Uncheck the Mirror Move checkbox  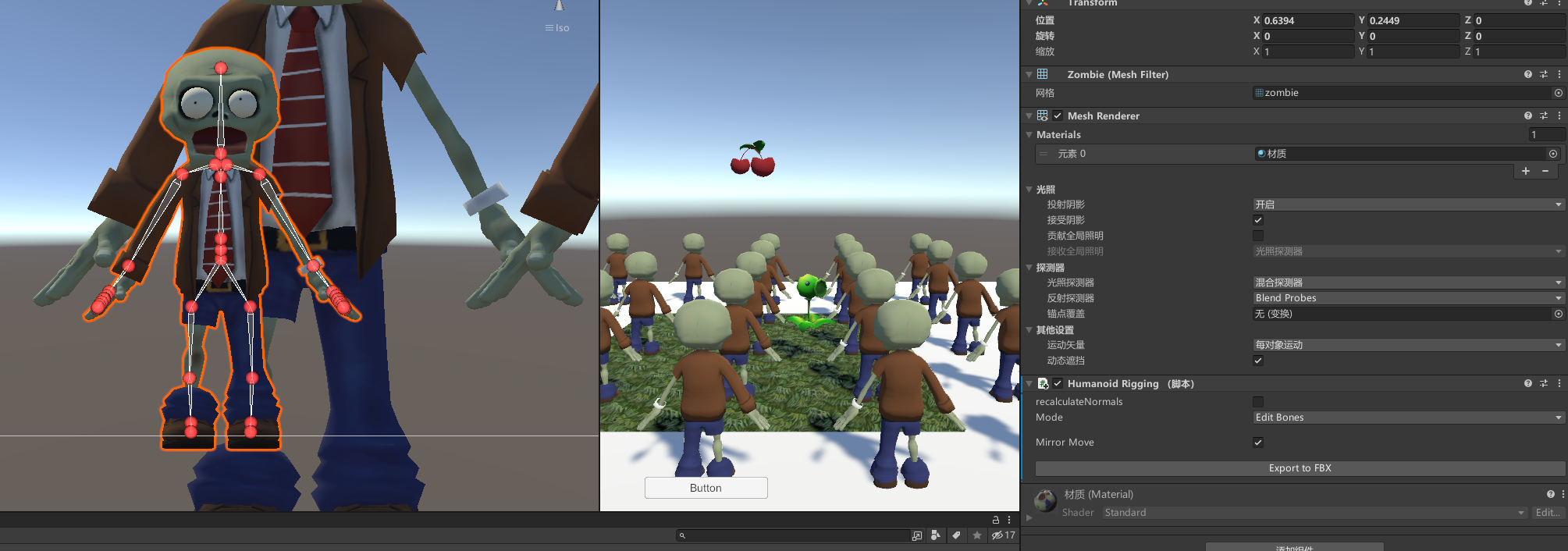click(1258, 443)
